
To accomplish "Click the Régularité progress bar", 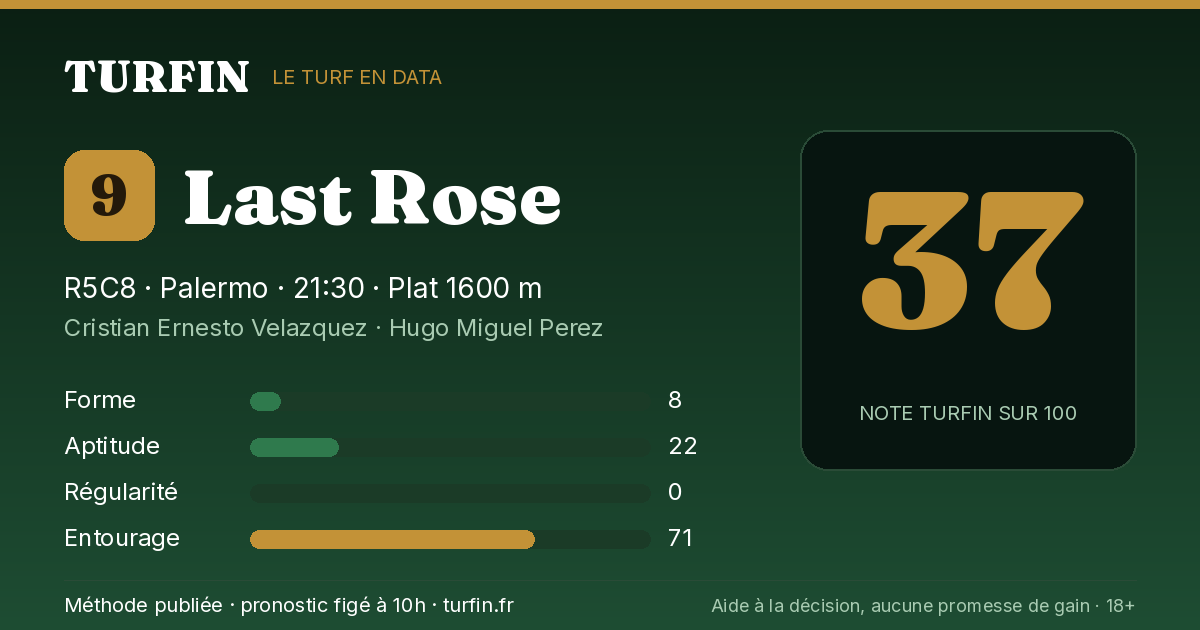I will (450, 494).
